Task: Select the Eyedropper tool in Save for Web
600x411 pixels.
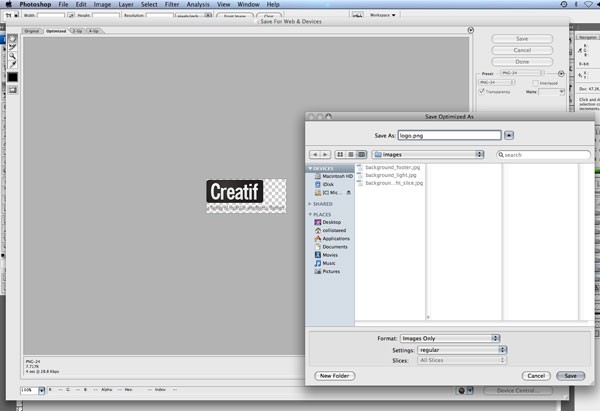Action: [13, 64]
